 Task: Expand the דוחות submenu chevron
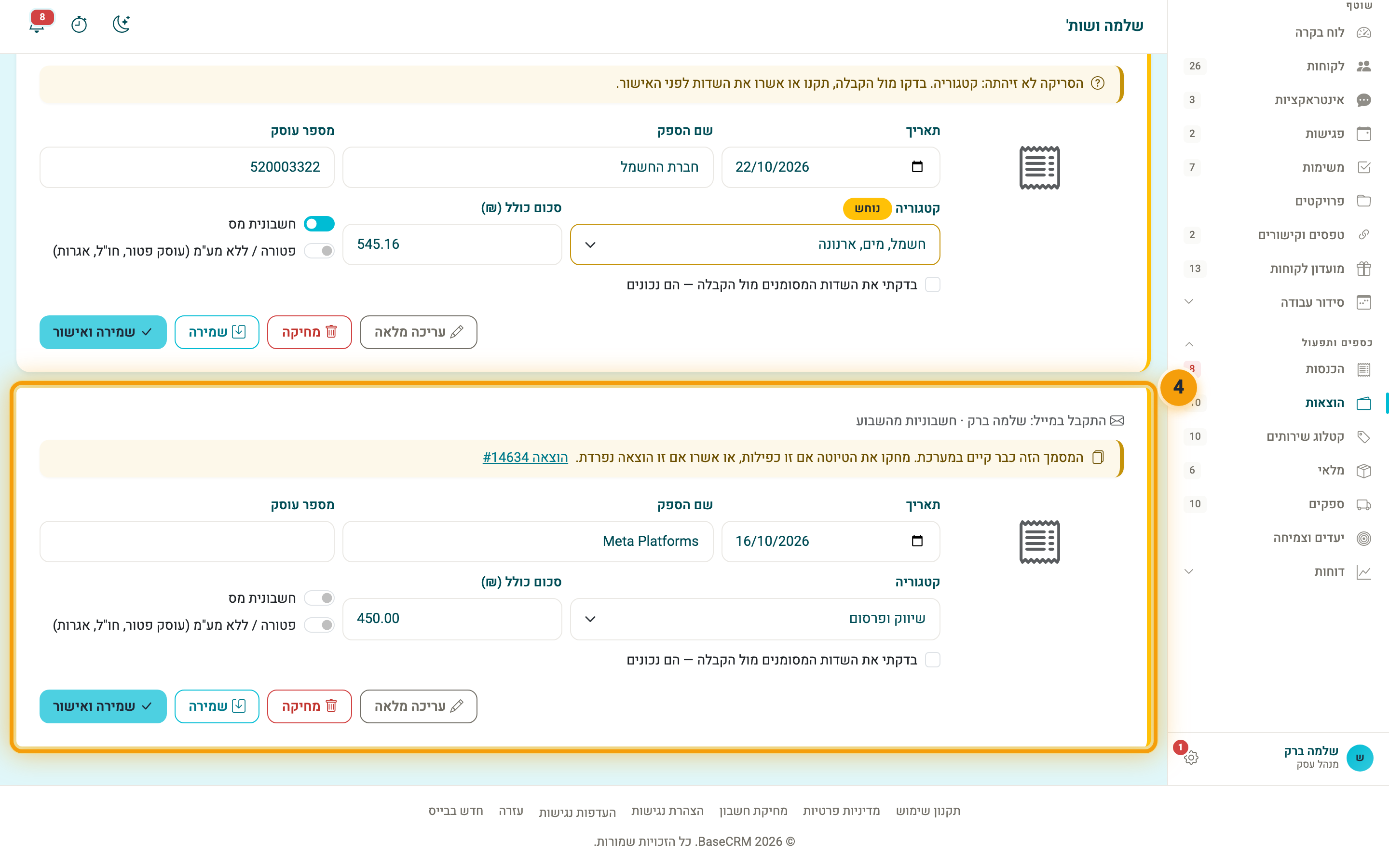coord(1189,572)
